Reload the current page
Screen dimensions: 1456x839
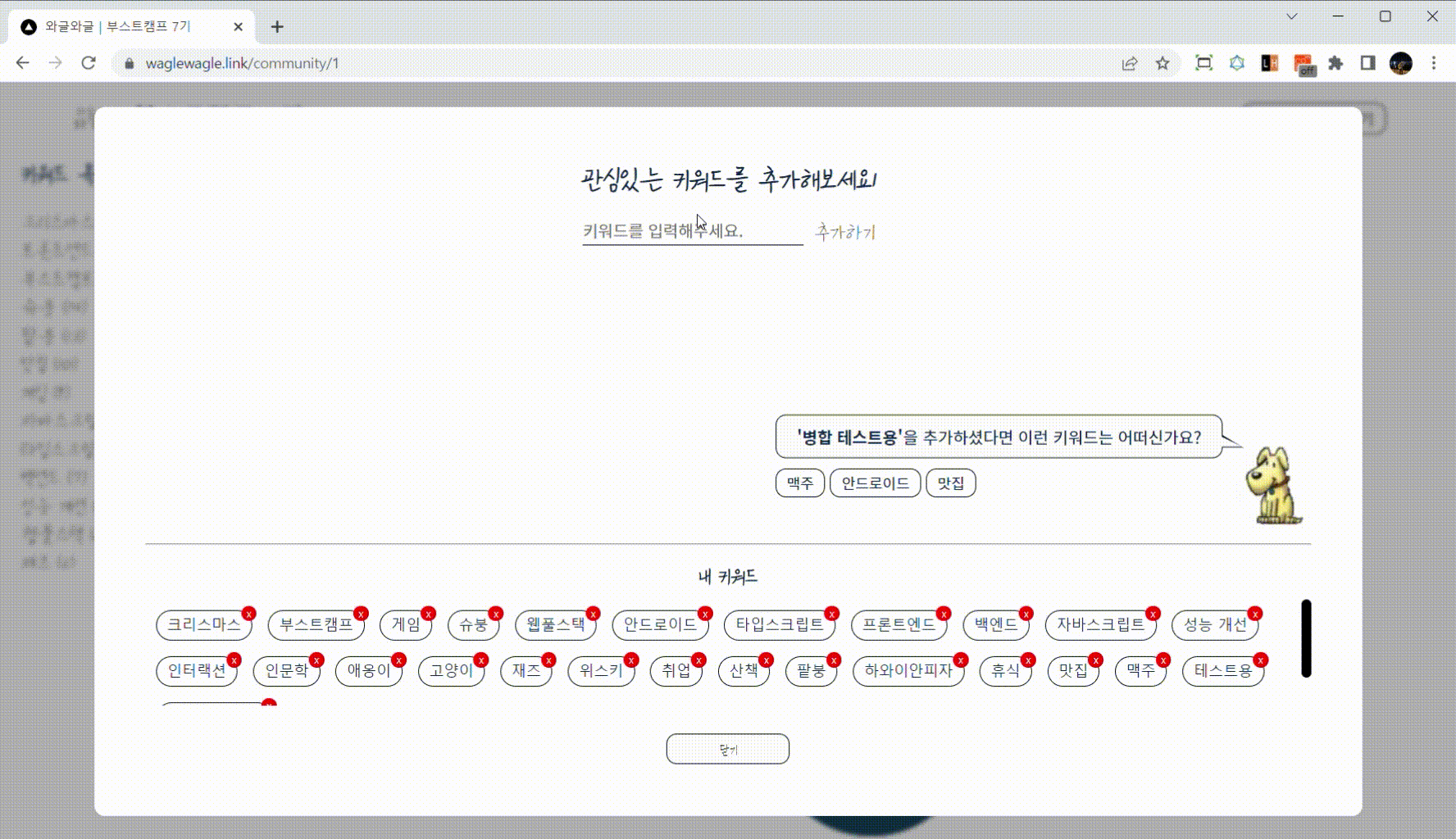coord(89,63)
